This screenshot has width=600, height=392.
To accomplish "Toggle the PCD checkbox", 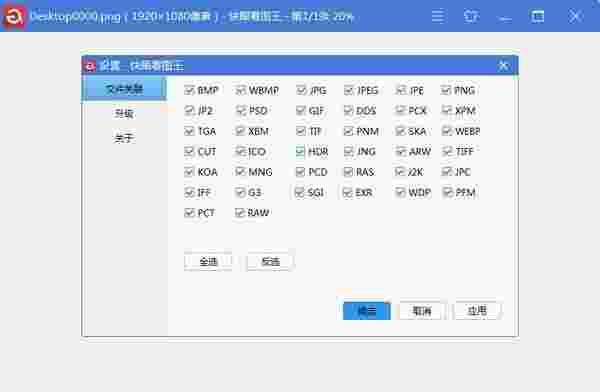I will (301, 172).
